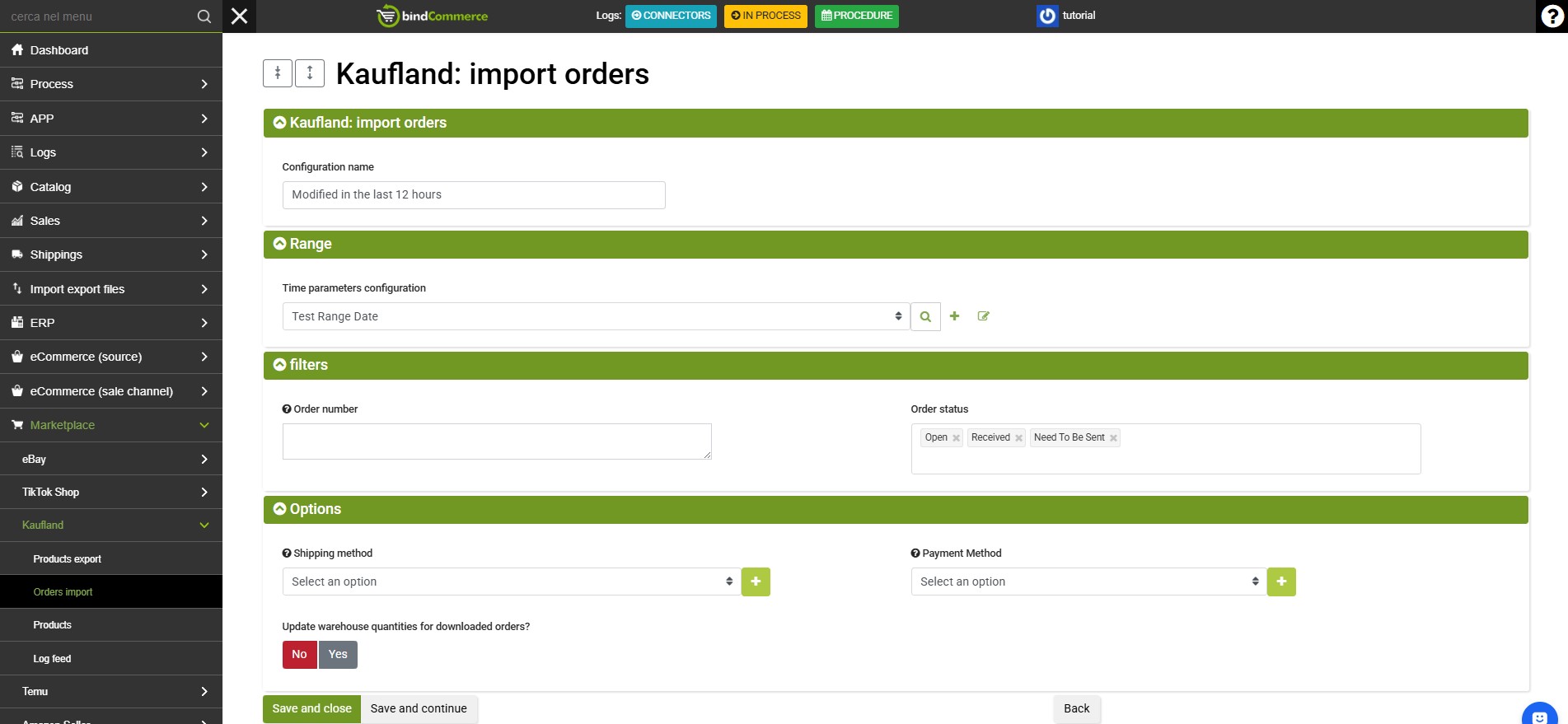Screen dimensions: 1568x724
Task: Expand the Temu submenu
Action: point(111,692)
